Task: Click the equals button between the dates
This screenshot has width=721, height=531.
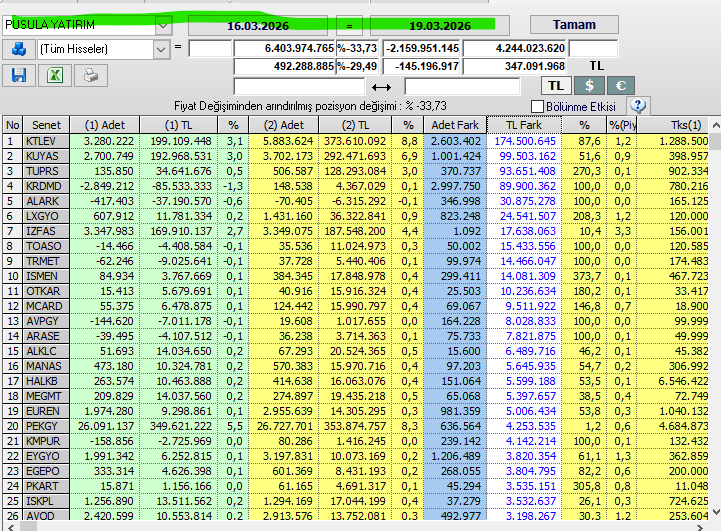Action: click(x=349, y=26)
